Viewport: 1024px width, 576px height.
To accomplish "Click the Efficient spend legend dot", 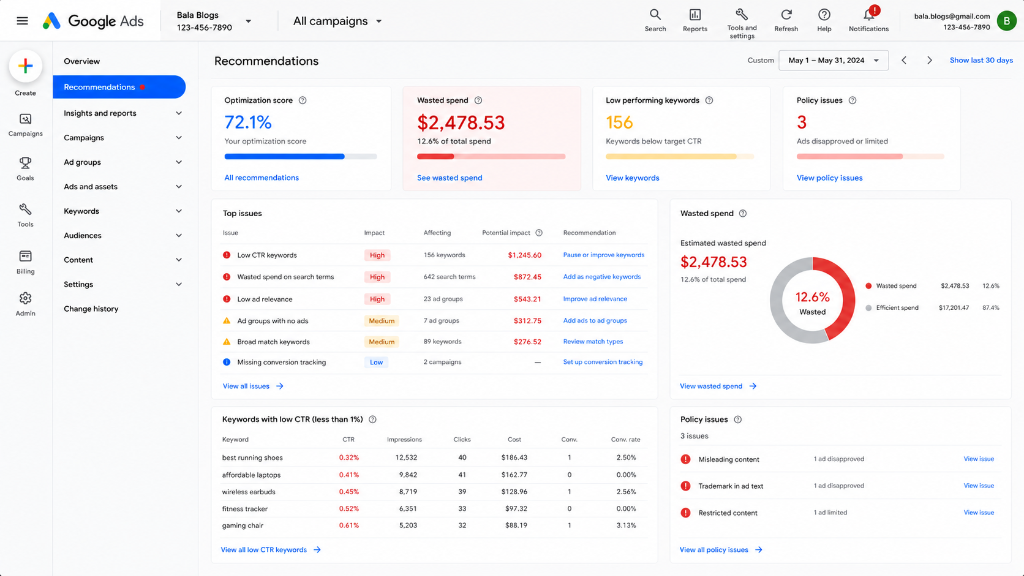I will [x=869, y=308].
